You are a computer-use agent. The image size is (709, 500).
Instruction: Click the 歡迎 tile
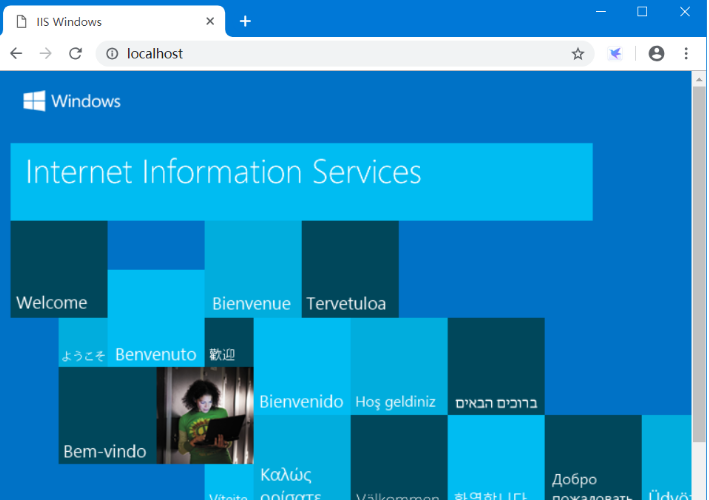tap(229, 343)
